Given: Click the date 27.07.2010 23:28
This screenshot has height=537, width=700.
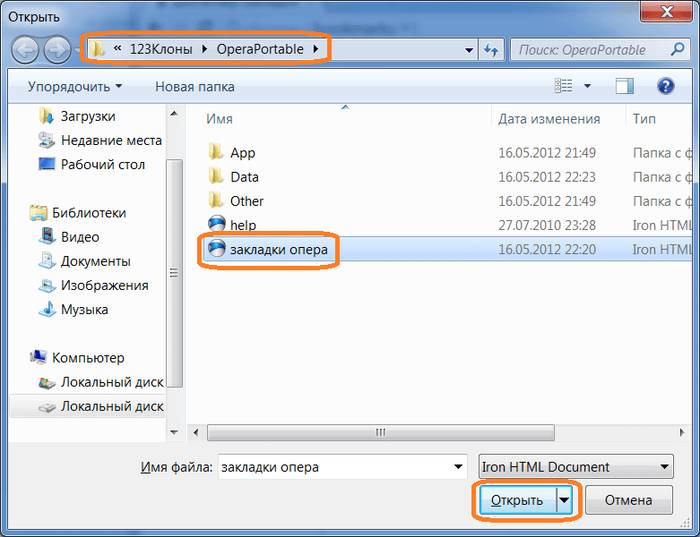Looking at the screenshot, I should tap(547, 225).
